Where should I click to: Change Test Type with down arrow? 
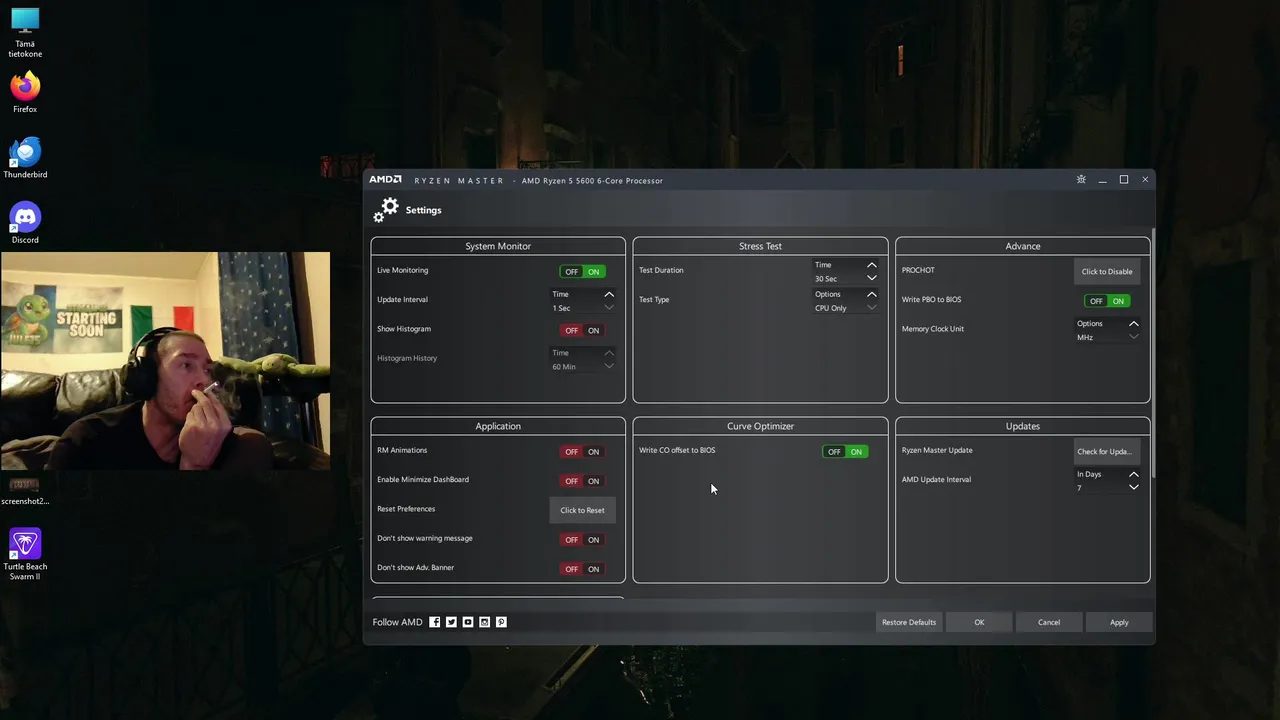pos(872,308)
